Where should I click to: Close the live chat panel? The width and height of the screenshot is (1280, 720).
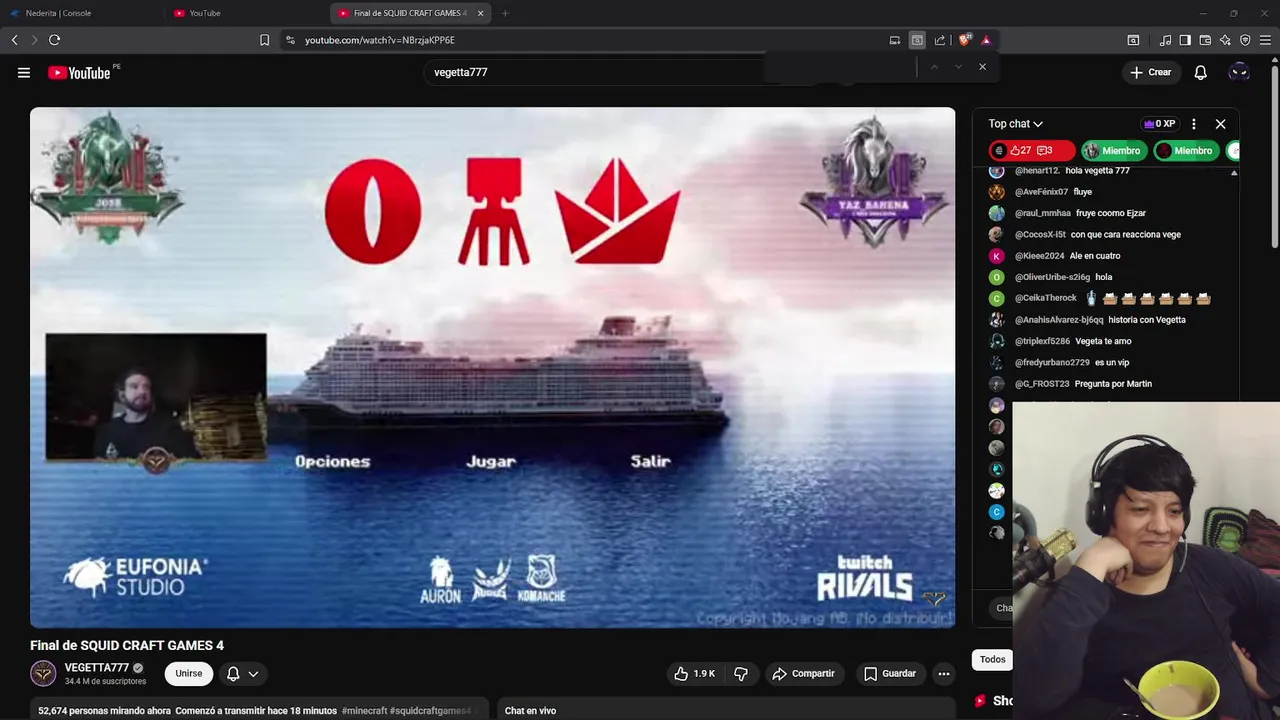click(x=1220, y=124)
